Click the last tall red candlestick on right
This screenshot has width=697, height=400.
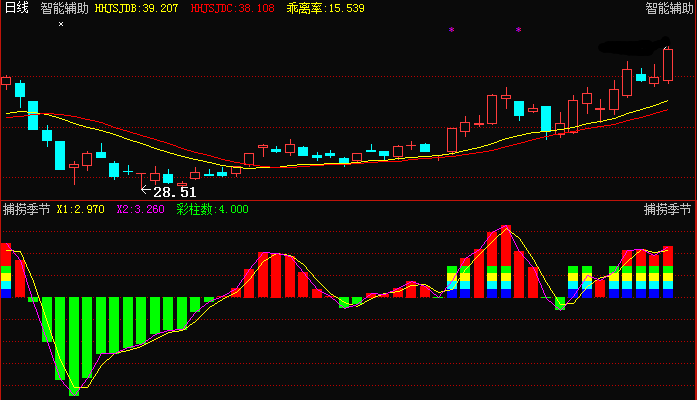pos(668,65)
